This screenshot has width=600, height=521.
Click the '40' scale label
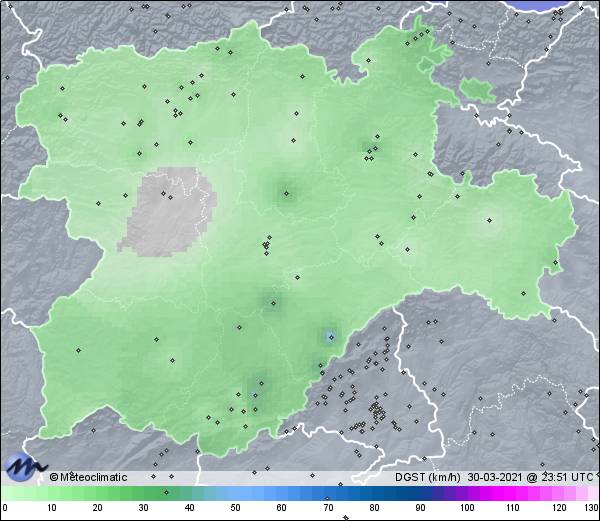[189, 508]
